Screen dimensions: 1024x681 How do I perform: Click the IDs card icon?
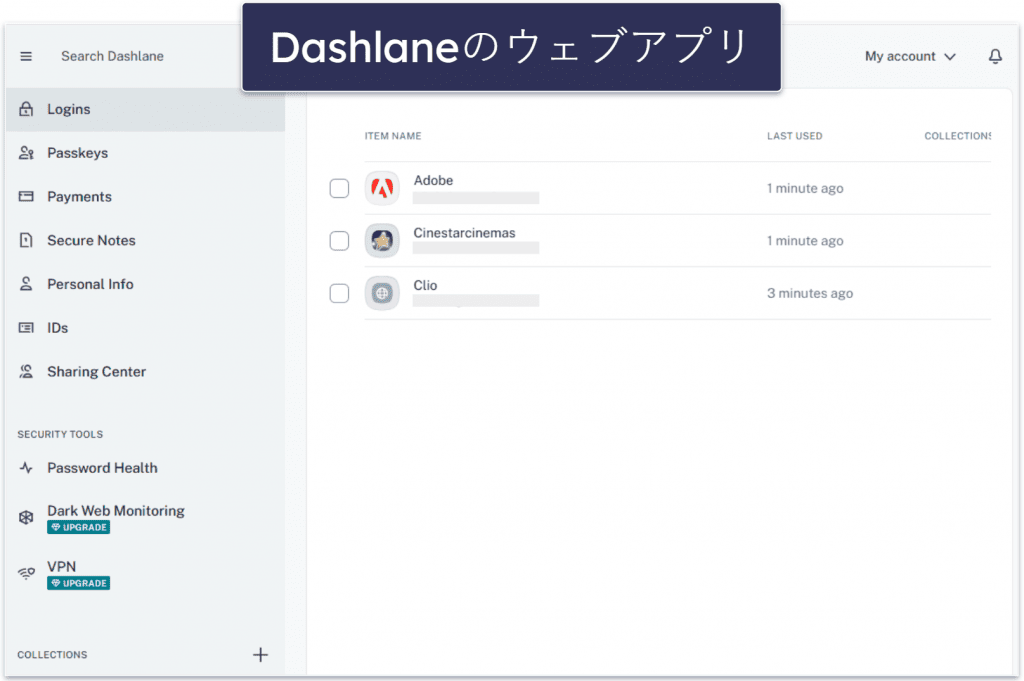[x=26, y=328]
